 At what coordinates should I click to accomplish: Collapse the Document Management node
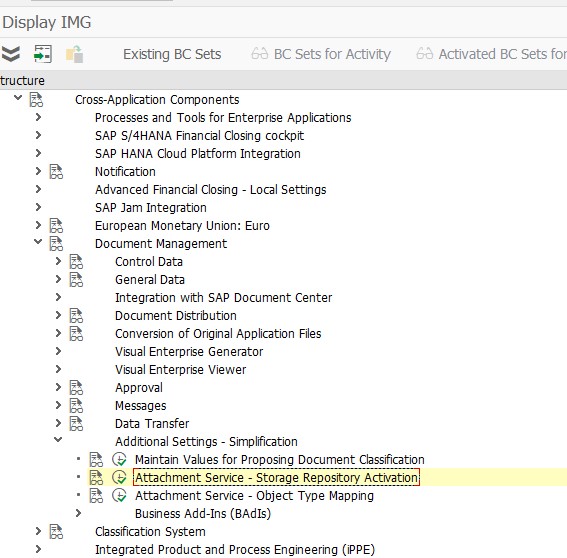tap(38, 242)
